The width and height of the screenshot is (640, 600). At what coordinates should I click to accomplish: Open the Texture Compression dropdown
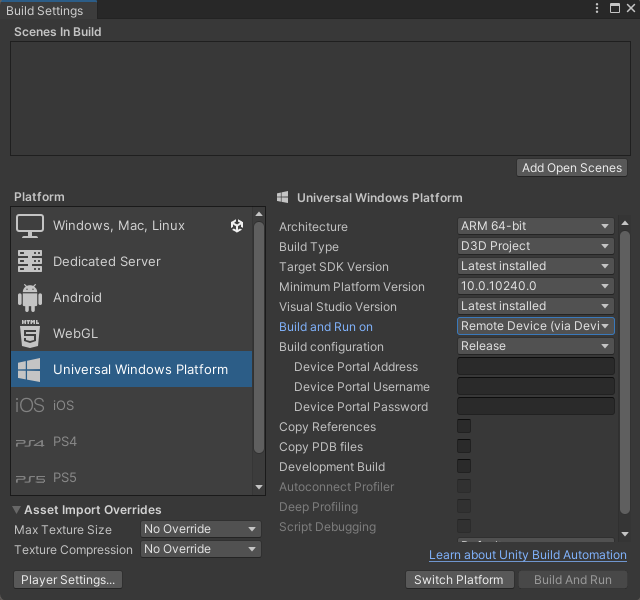[x=200, y=549]
